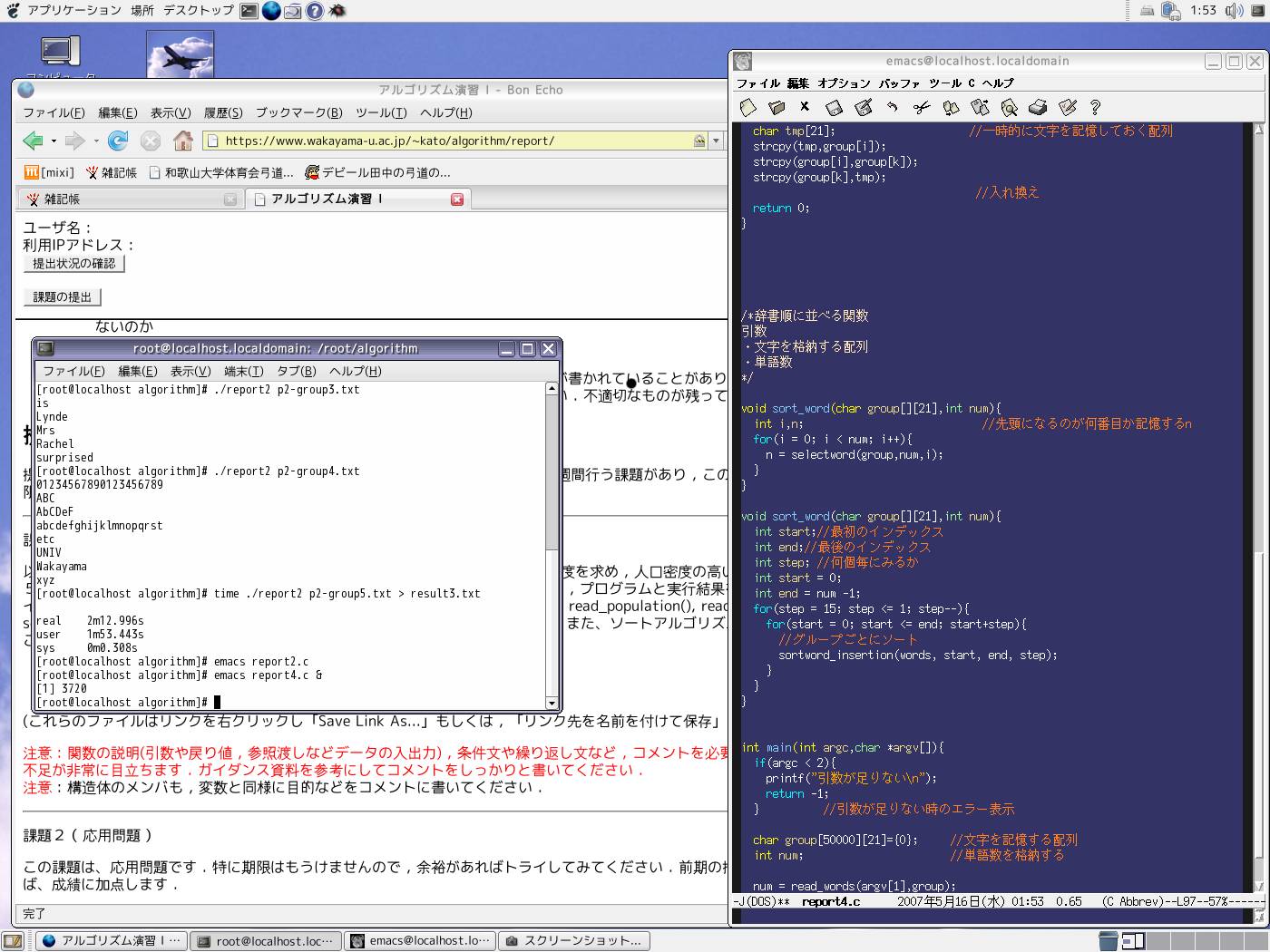Click the X kill-buffer icon in emacs toolbar
Viewport: 1270px width, 952px height.
[805, 107]
